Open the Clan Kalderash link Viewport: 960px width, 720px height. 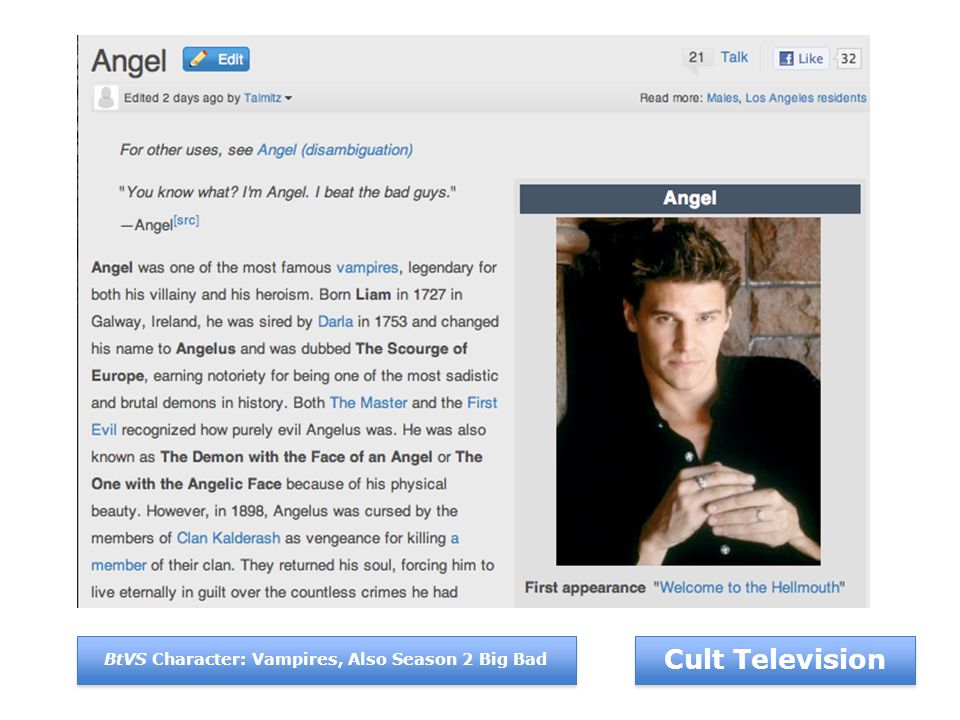pos(228,538)
